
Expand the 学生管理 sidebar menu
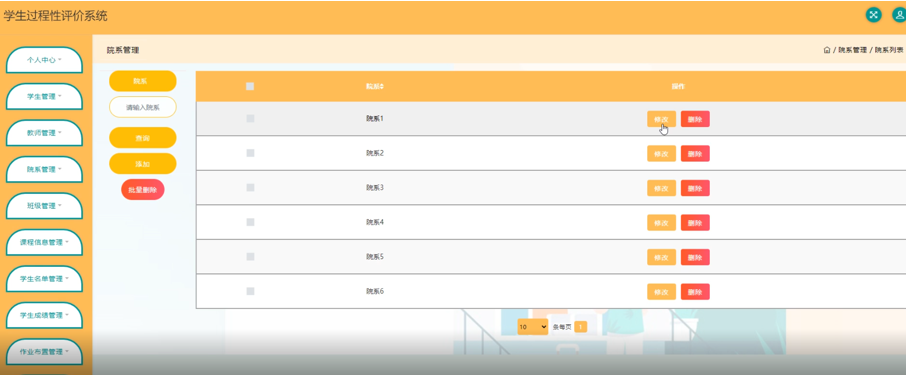coord(44,96)
